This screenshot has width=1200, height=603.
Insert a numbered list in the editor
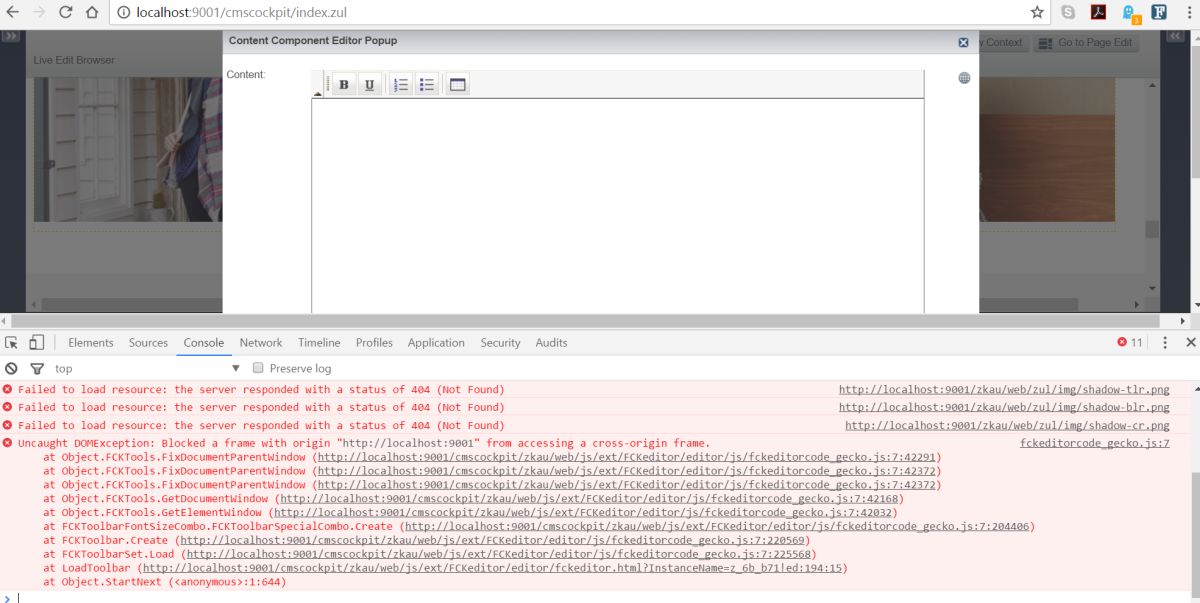click(x=401, y=85)
